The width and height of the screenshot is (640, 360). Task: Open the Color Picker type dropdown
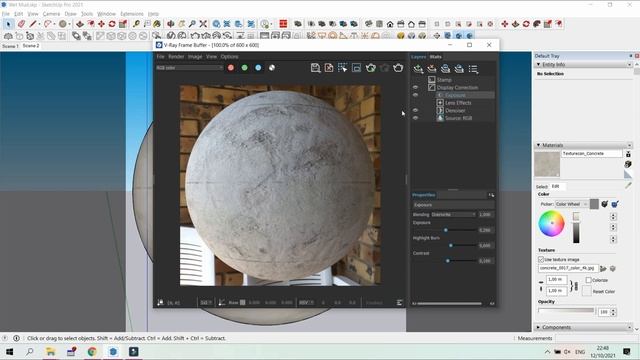pos(571,204)
